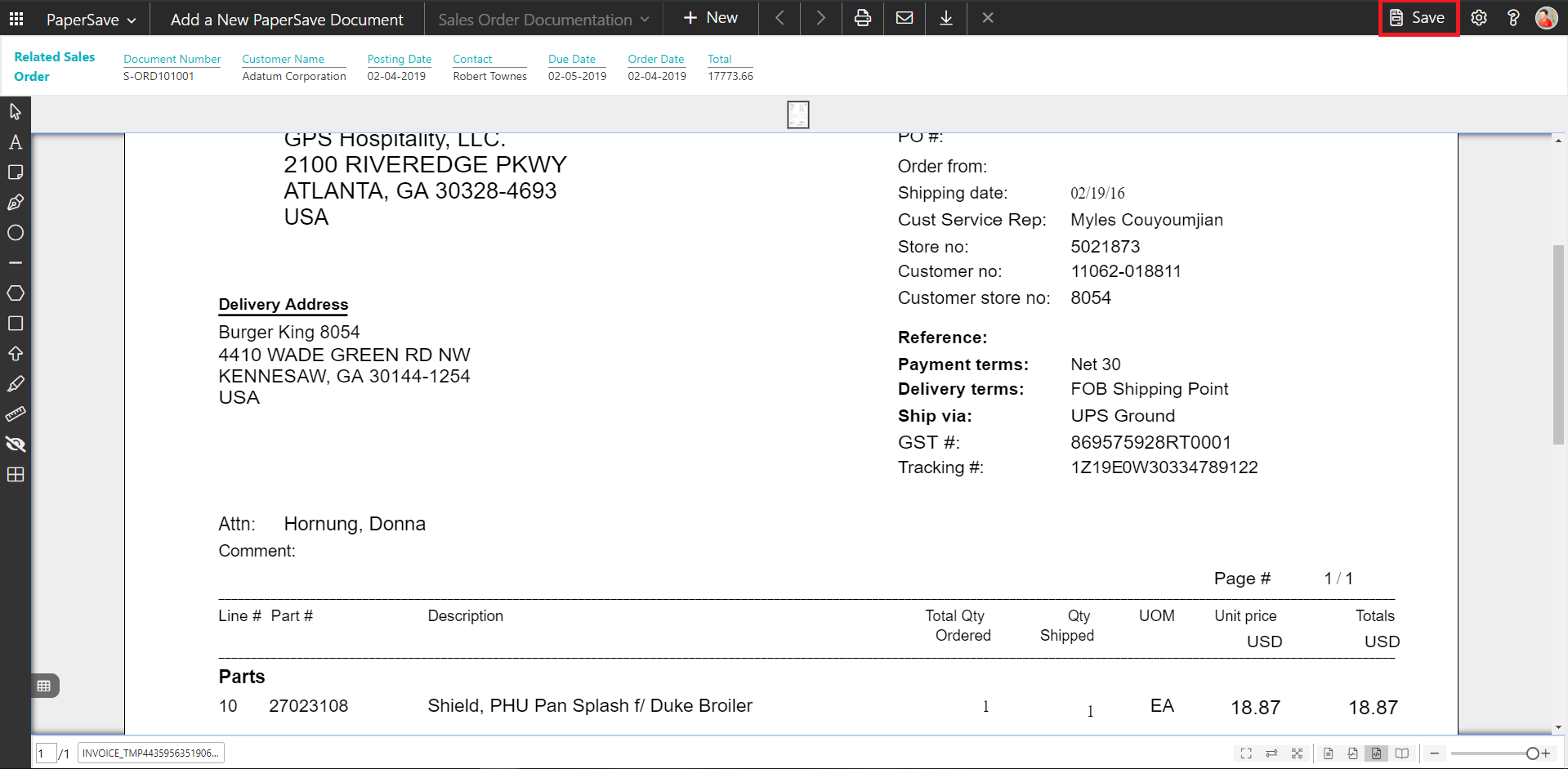The width and height of the screenshot is (1568, 769).
Task: Open the PaperSave dropdown menu
Action: click(x=91, y=20)
